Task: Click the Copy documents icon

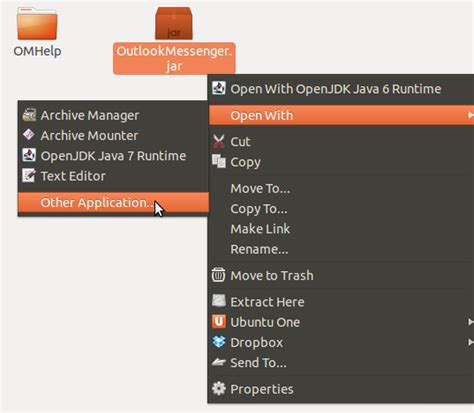Action: click(219, 162)
